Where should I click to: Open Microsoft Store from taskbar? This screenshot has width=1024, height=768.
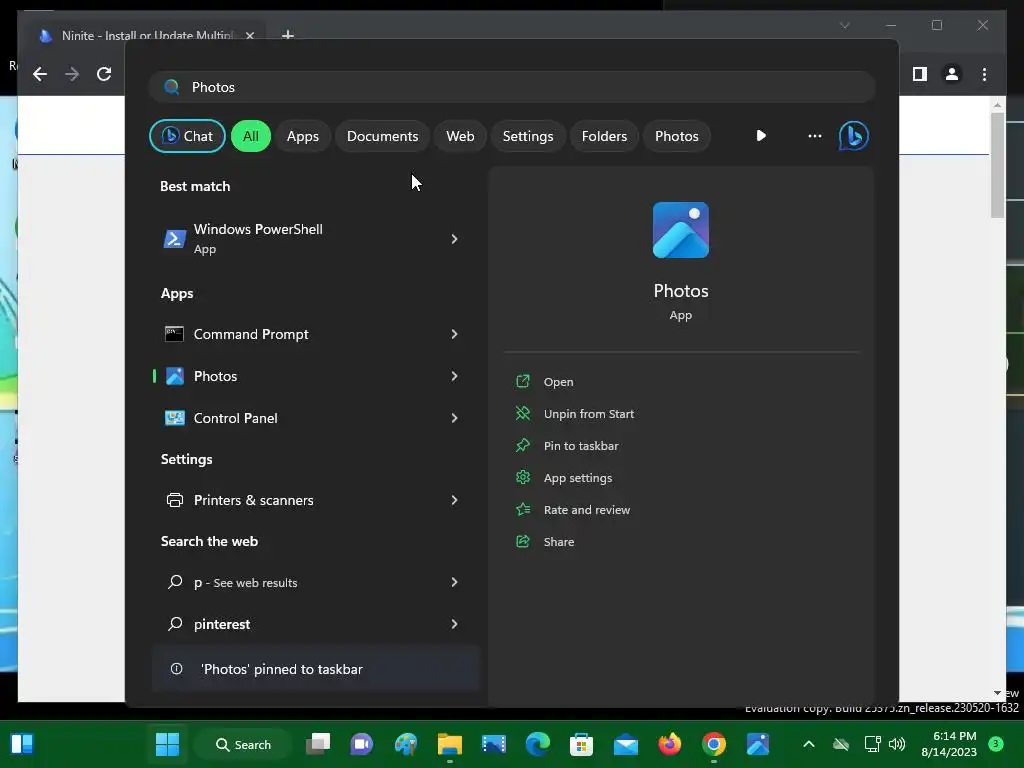[x=581, y=744]
